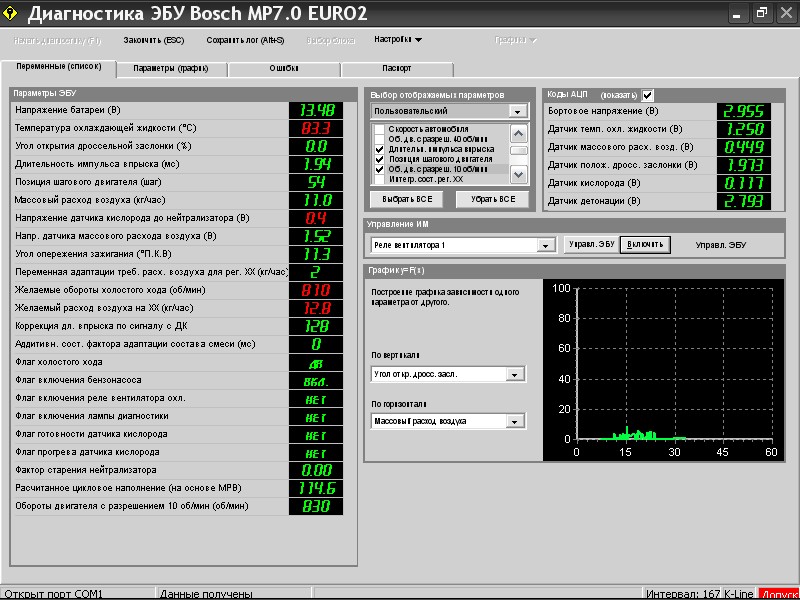Screen dimensions: 800x600
Task: Click Угол открытия дроссельной заслонки (%) label
Action: point(103,146)
